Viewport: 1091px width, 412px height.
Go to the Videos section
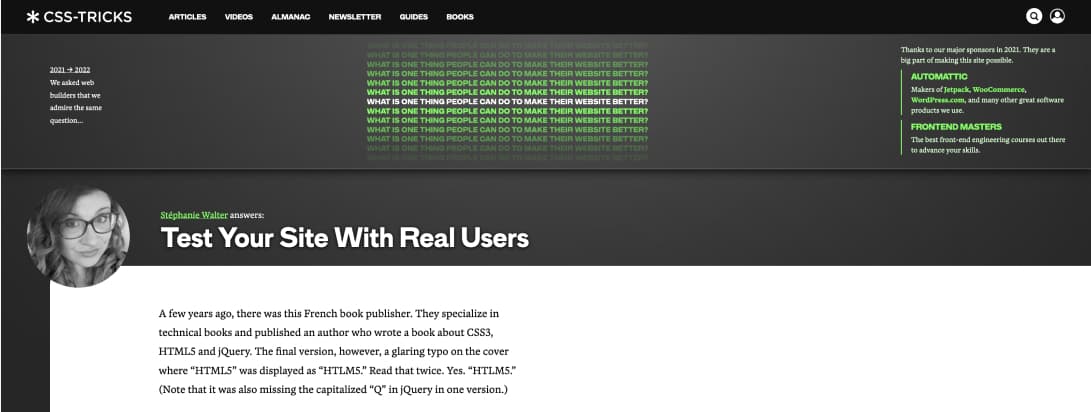click(x=239, y=17)
